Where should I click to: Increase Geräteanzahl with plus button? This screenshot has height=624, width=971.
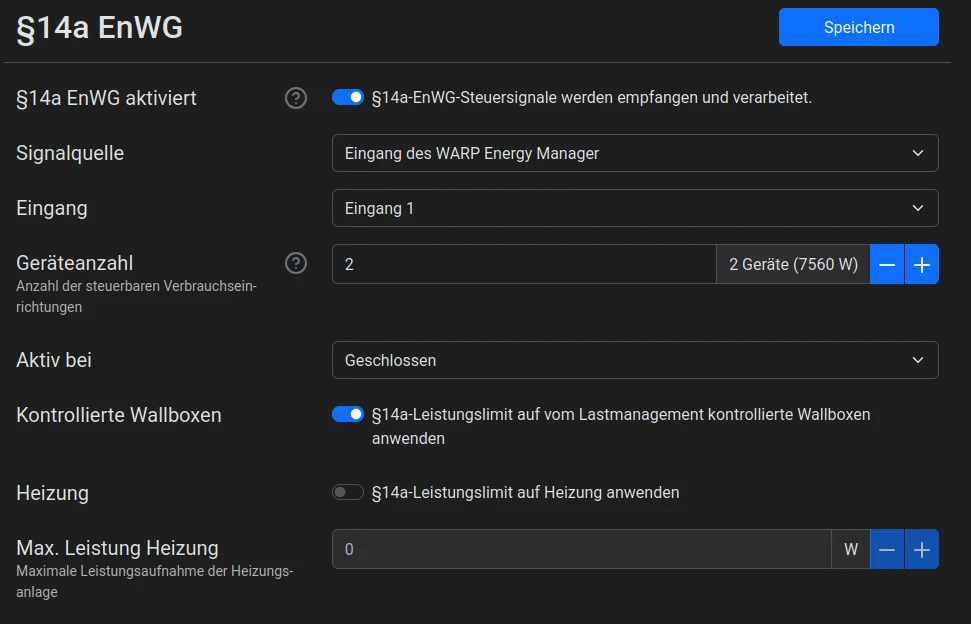tap(921, 264)
